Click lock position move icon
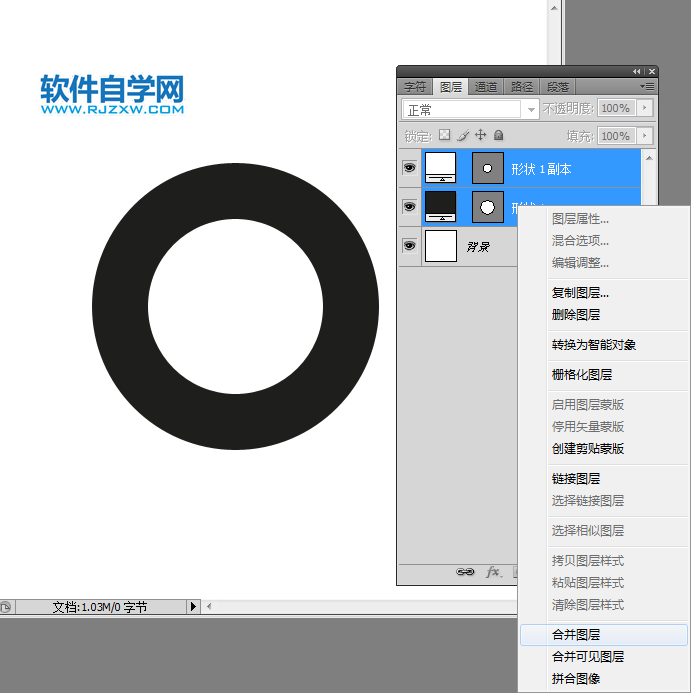 coord(481,135)
